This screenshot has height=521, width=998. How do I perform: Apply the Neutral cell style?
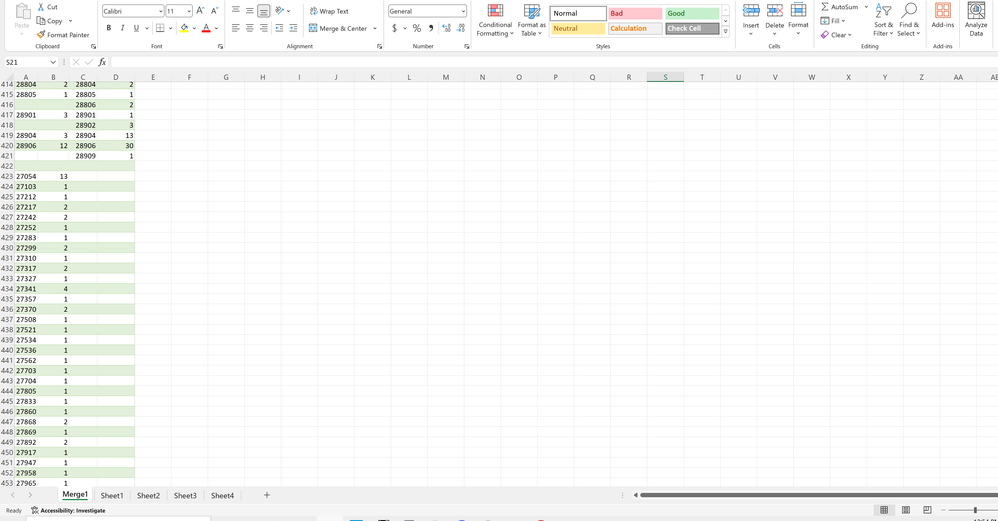point(578,29)
